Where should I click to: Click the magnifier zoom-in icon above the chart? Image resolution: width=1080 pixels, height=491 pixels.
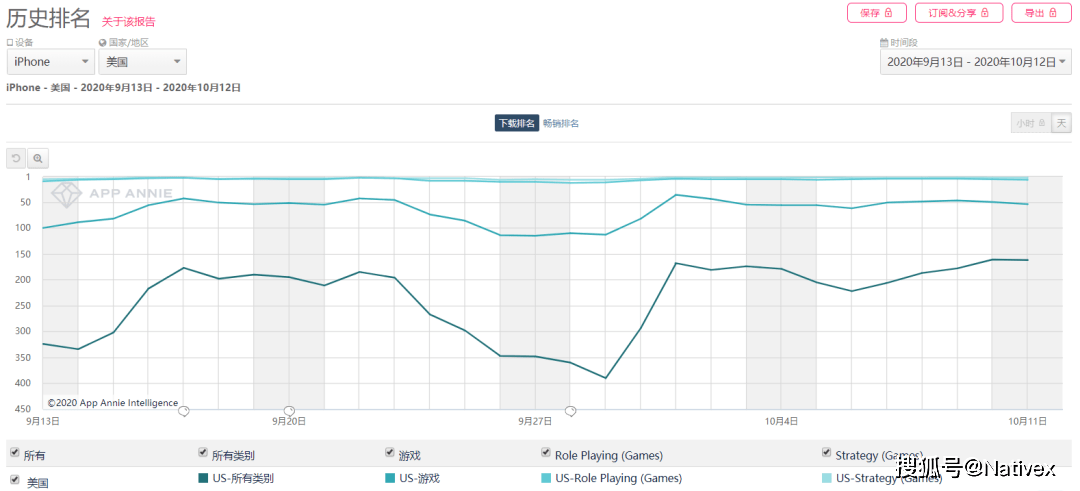click(x=38, y=158)
